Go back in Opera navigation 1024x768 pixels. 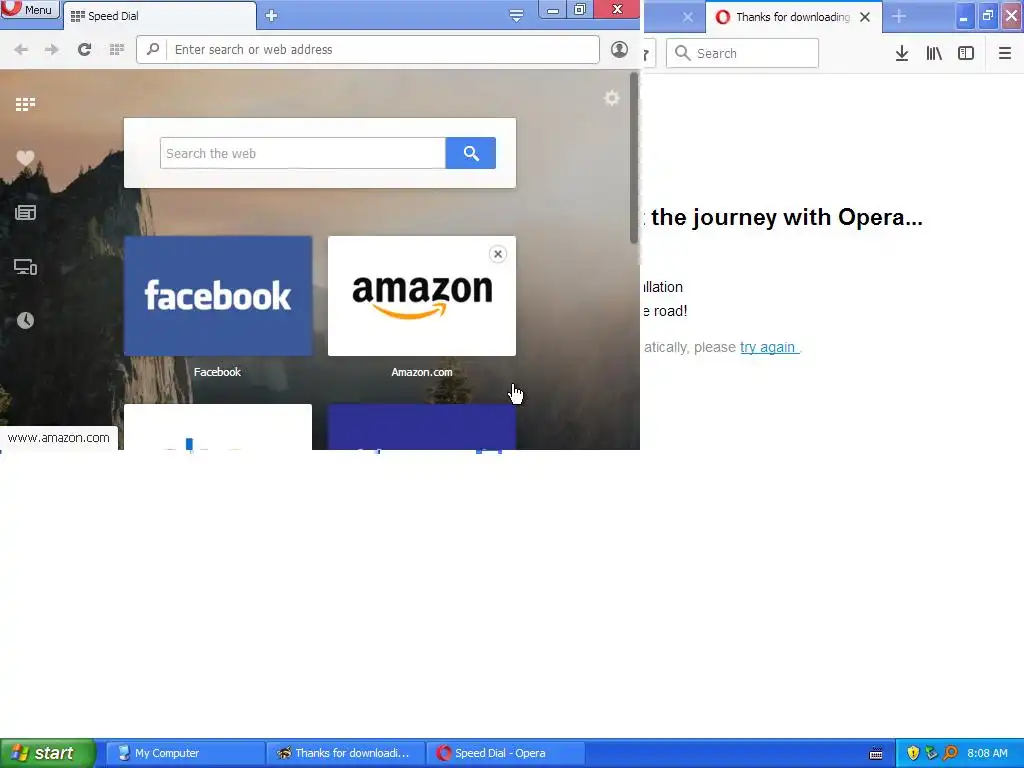pyautogui.click(x=21, y=50)
